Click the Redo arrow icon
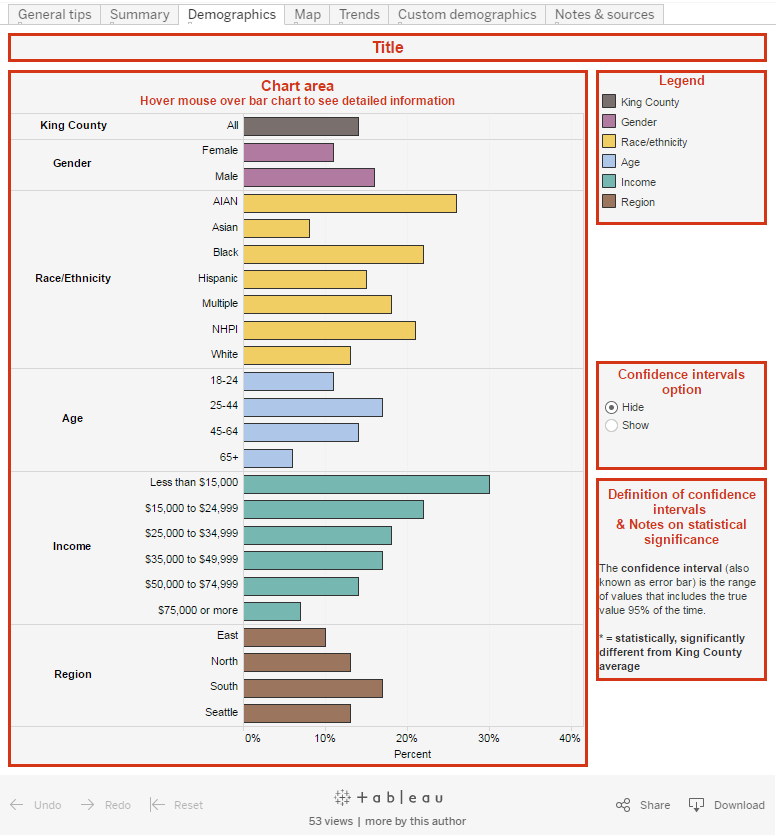 coord(87,805)
